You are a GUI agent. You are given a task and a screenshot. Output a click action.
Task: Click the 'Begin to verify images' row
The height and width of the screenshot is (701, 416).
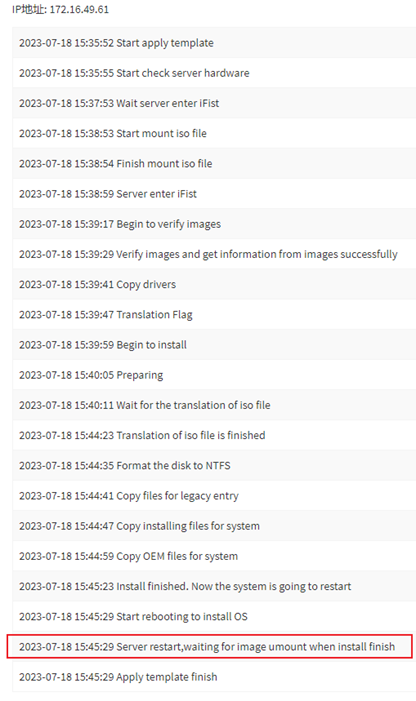tap(214, 224)
